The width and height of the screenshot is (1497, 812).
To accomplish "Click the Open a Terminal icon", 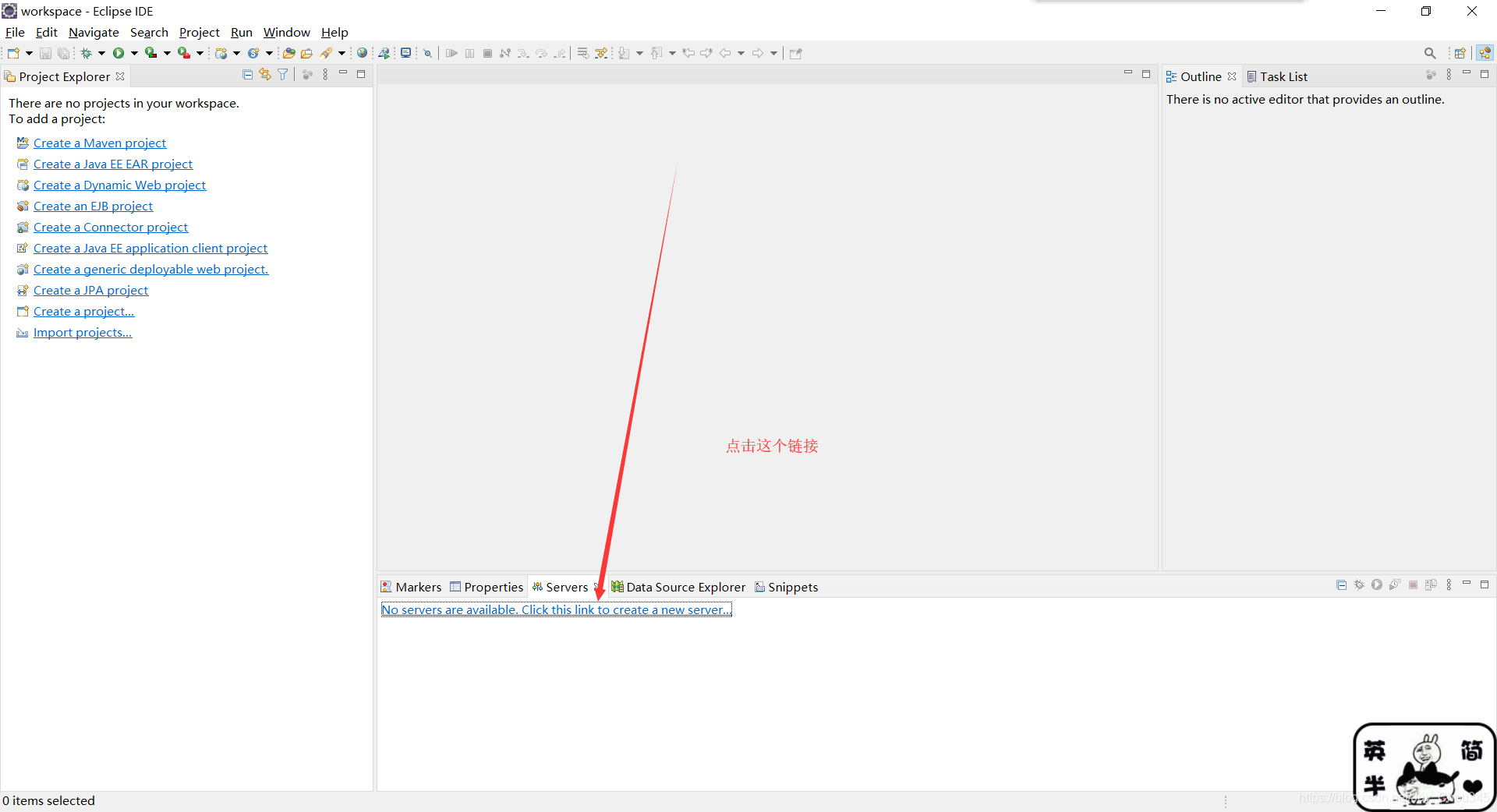I will (405, 53).
